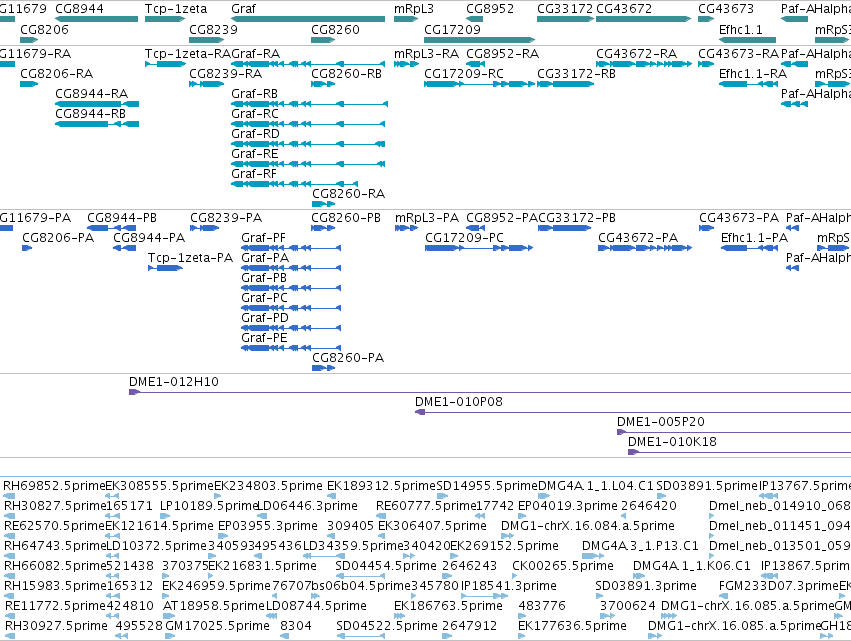Select the DME1-010K18 BAC clone label
The width and height of the screenshot is (851, 641).
[672, 442]
